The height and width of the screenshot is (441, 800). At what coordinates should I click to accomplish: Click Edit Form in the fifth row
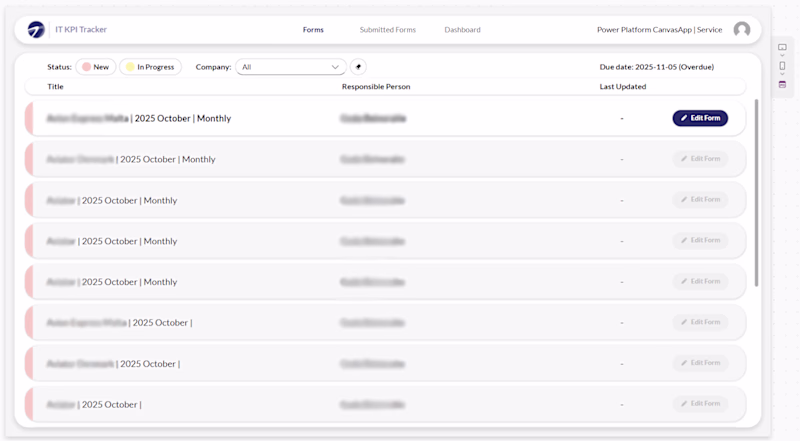tap(700, 281)
